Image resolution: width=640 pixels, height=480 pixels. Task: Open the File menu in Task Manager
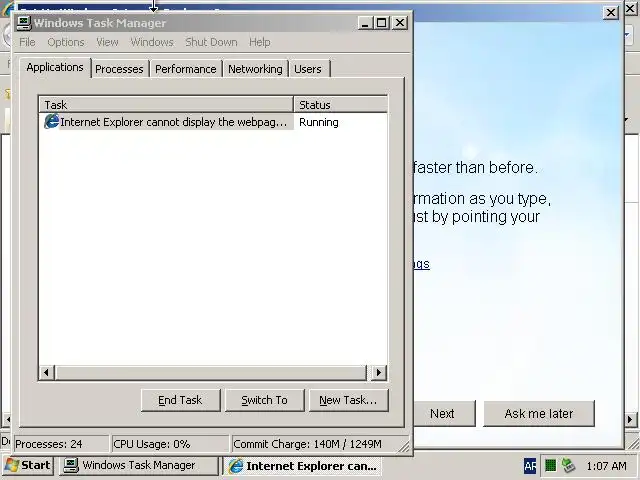pyautogui.click(x=27, y=42)
